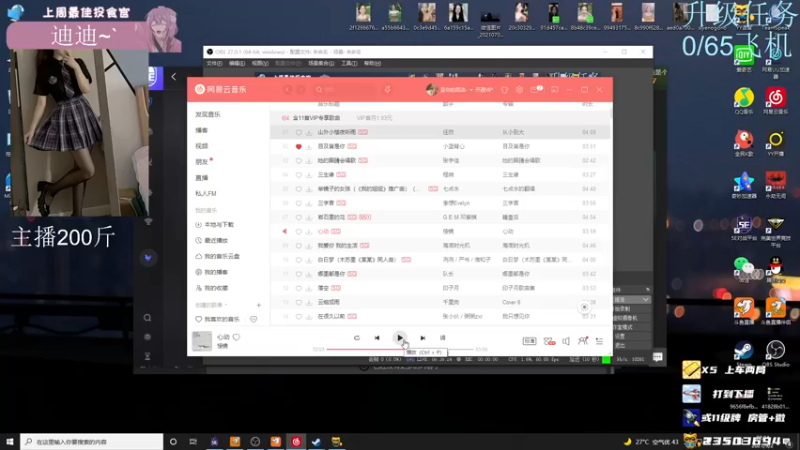Click the 开通VIP link
This screenshot has height=450, width=800.
pos(484,90)
